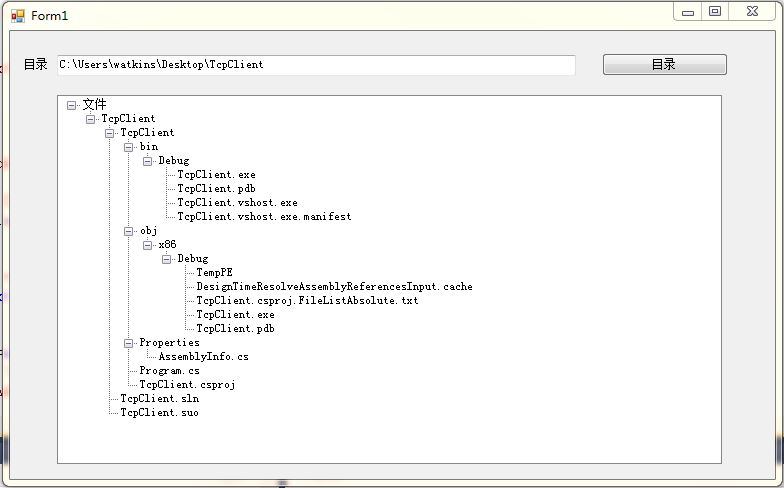Select AssemblyInfo.cs file
This screenshot has width=784, height=488.
click(x=204, y=356)
